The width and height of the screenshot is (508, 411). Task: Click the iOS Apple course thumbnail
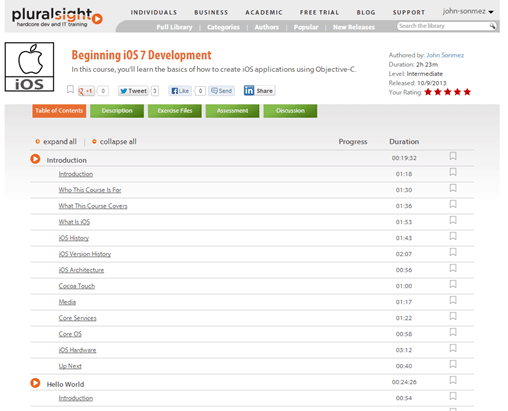[x=29, y=67]
